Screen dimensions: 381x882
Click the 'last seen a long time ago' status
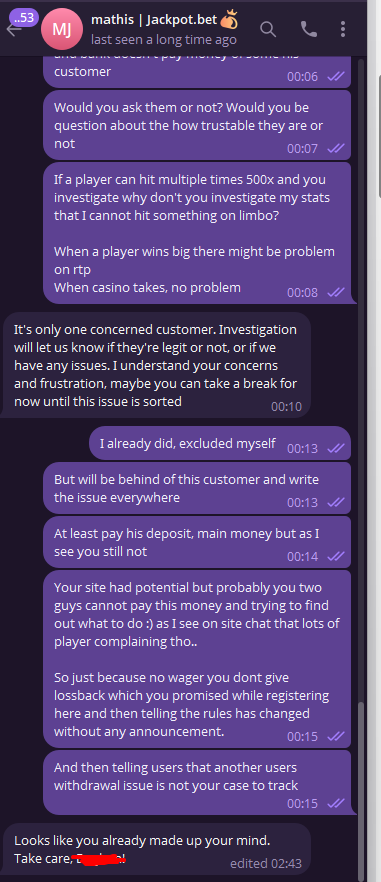point(164,39)
